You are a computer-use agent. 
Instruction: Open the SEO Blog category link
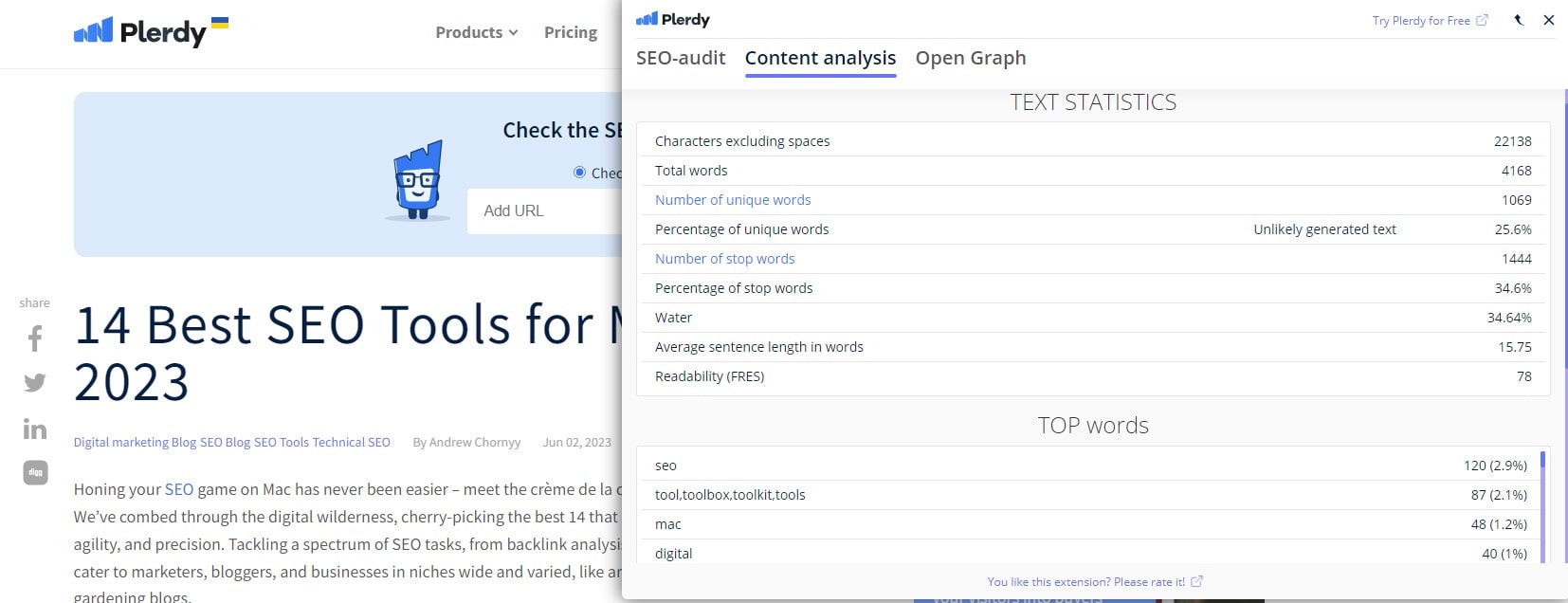[226, 442]
